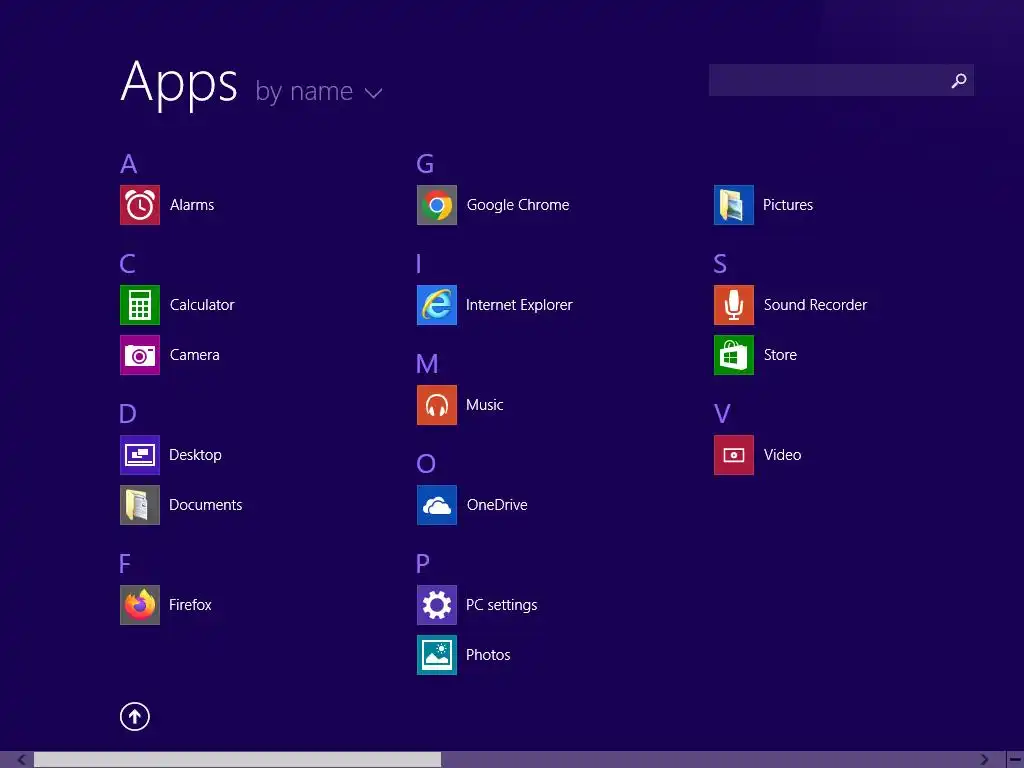Click the 'Documents' label text
This screenshot has height=768, width=1024.
(206, 505)
